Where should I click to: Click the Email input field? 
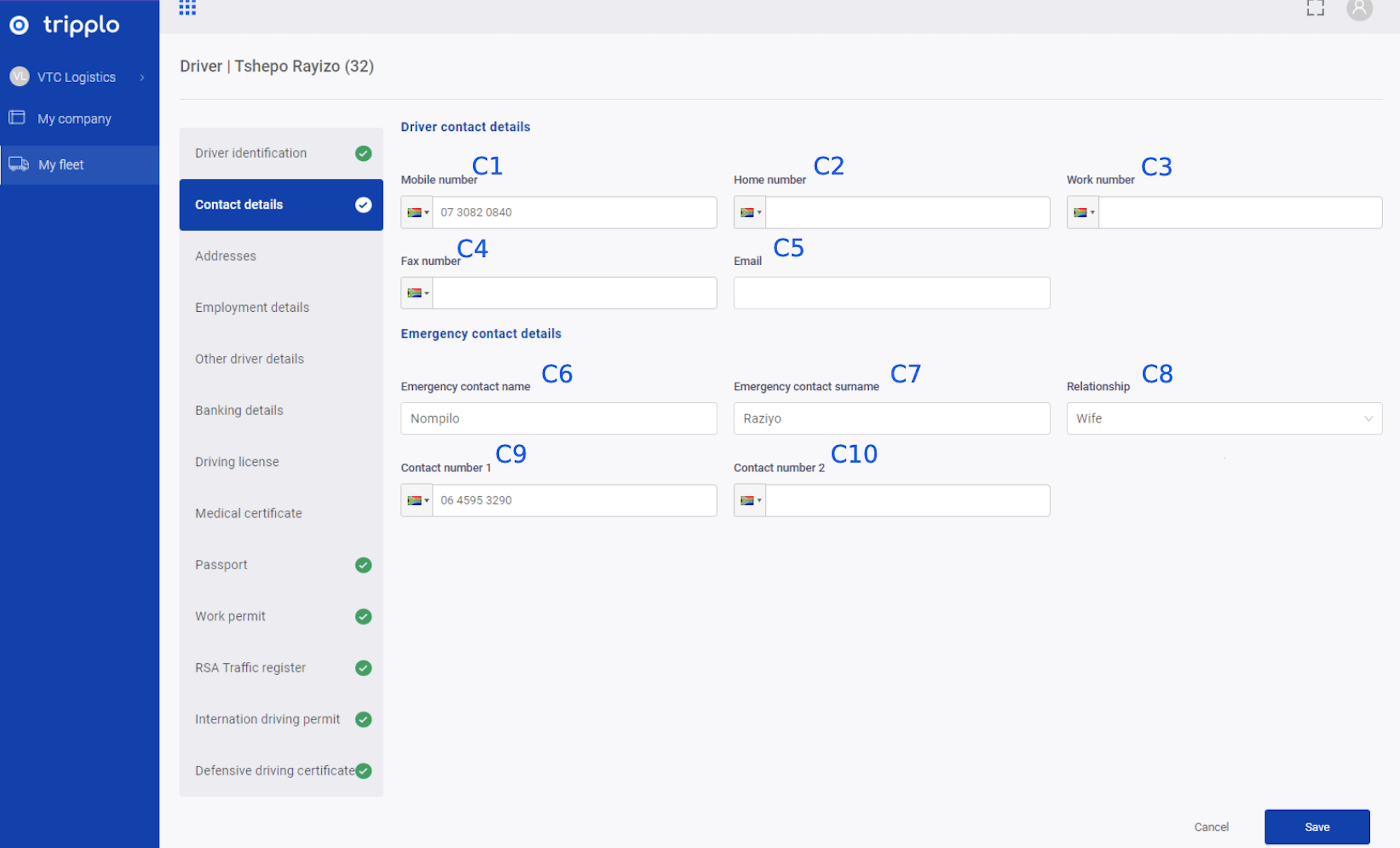[x=891, y=293]
